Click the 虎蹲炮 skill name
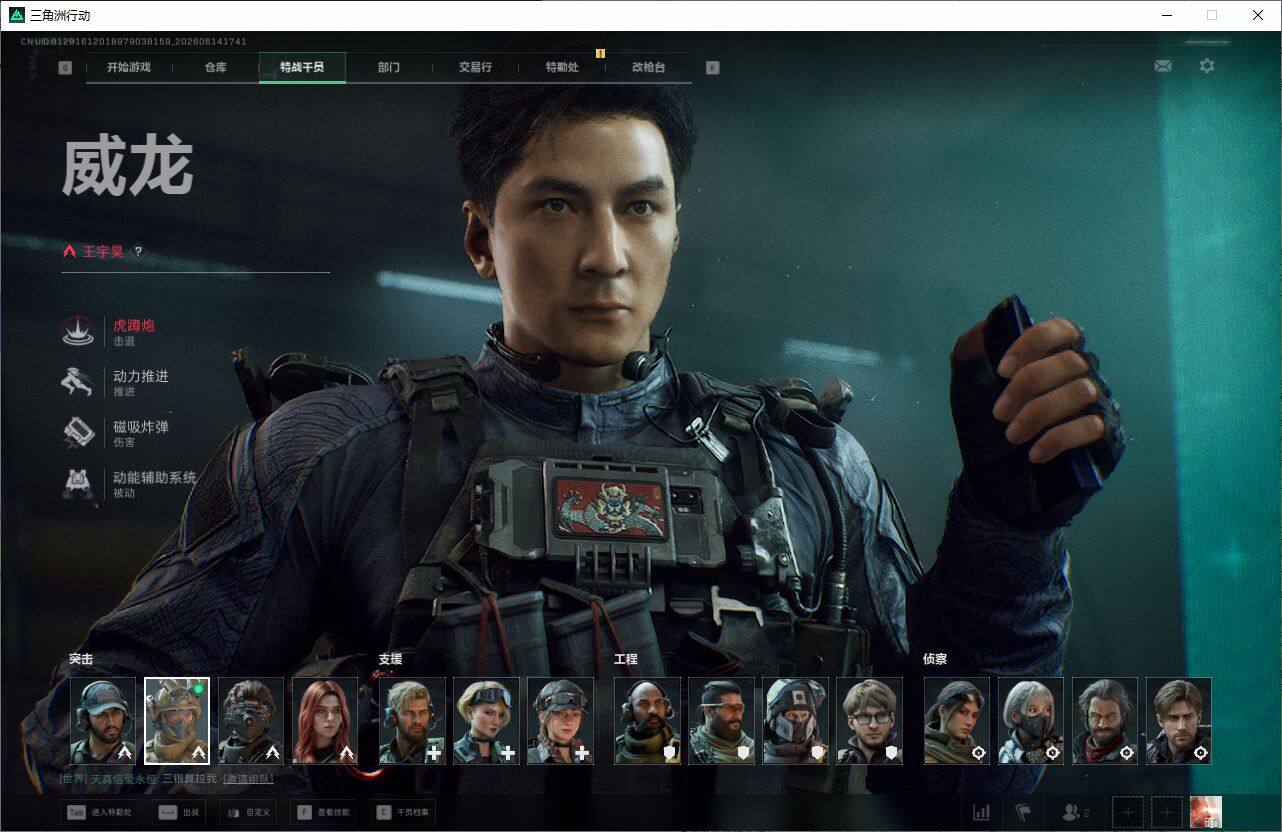This screenshot has width=1282, height=832. pyautogui.click(x=134, y=325)
